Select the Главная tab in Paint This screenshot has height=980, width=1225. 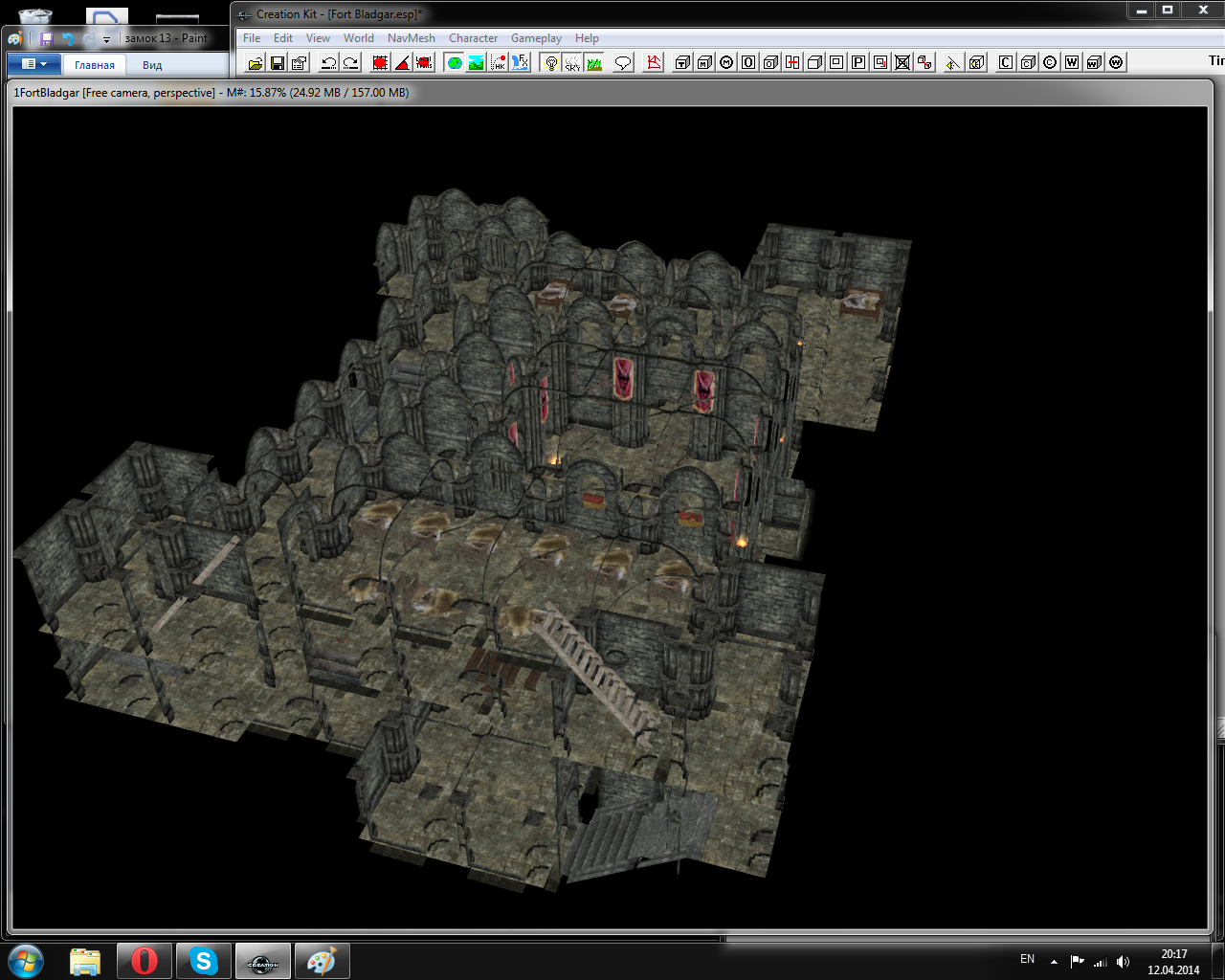[95, 65]
